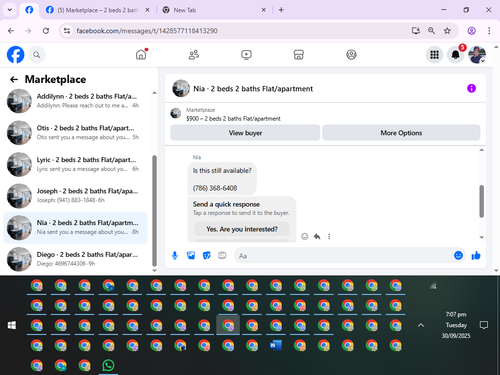Switch to the Marketplace browser tab
This screenshot has height=375, width=500.
(97, 10)
